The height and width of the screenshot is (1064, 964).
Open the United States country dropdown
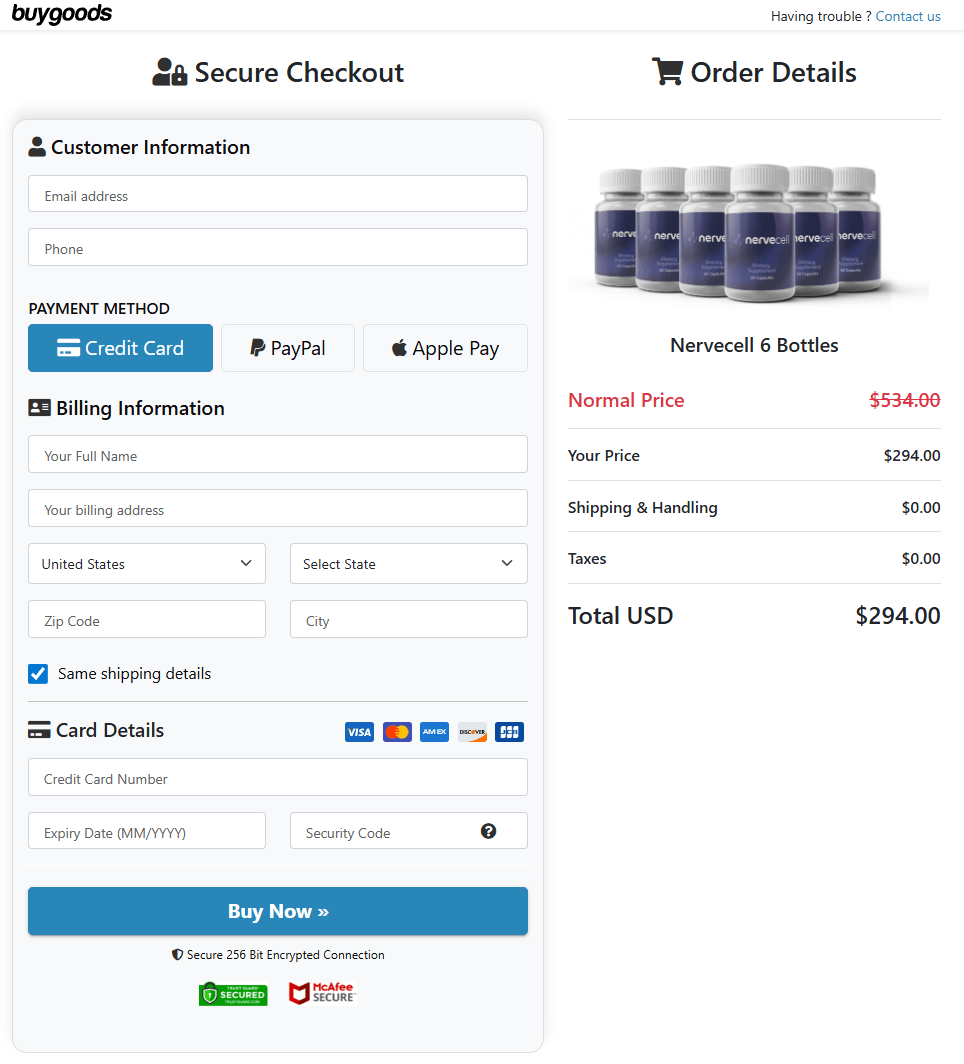click(x=147, y=563)
